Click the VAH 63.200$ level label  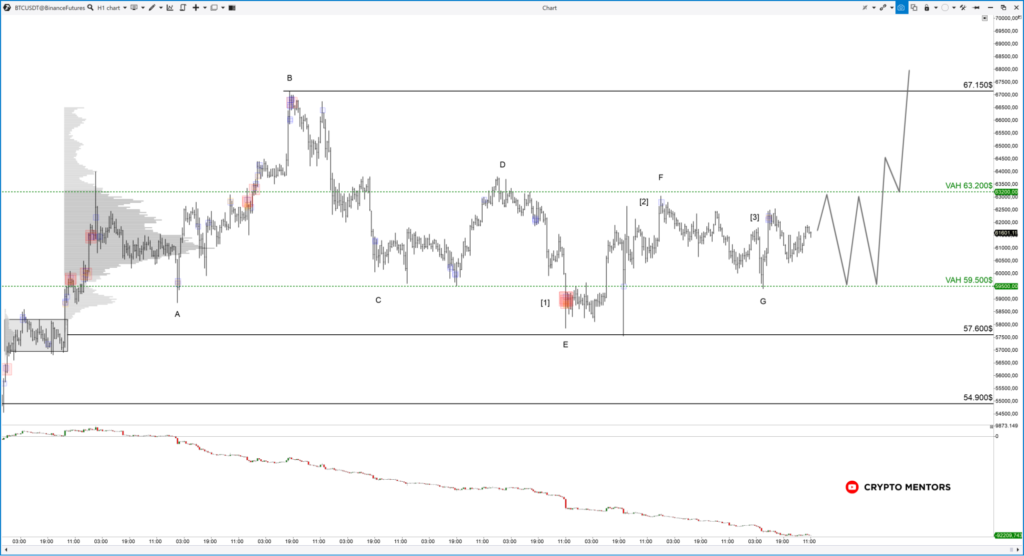[967, 186]
